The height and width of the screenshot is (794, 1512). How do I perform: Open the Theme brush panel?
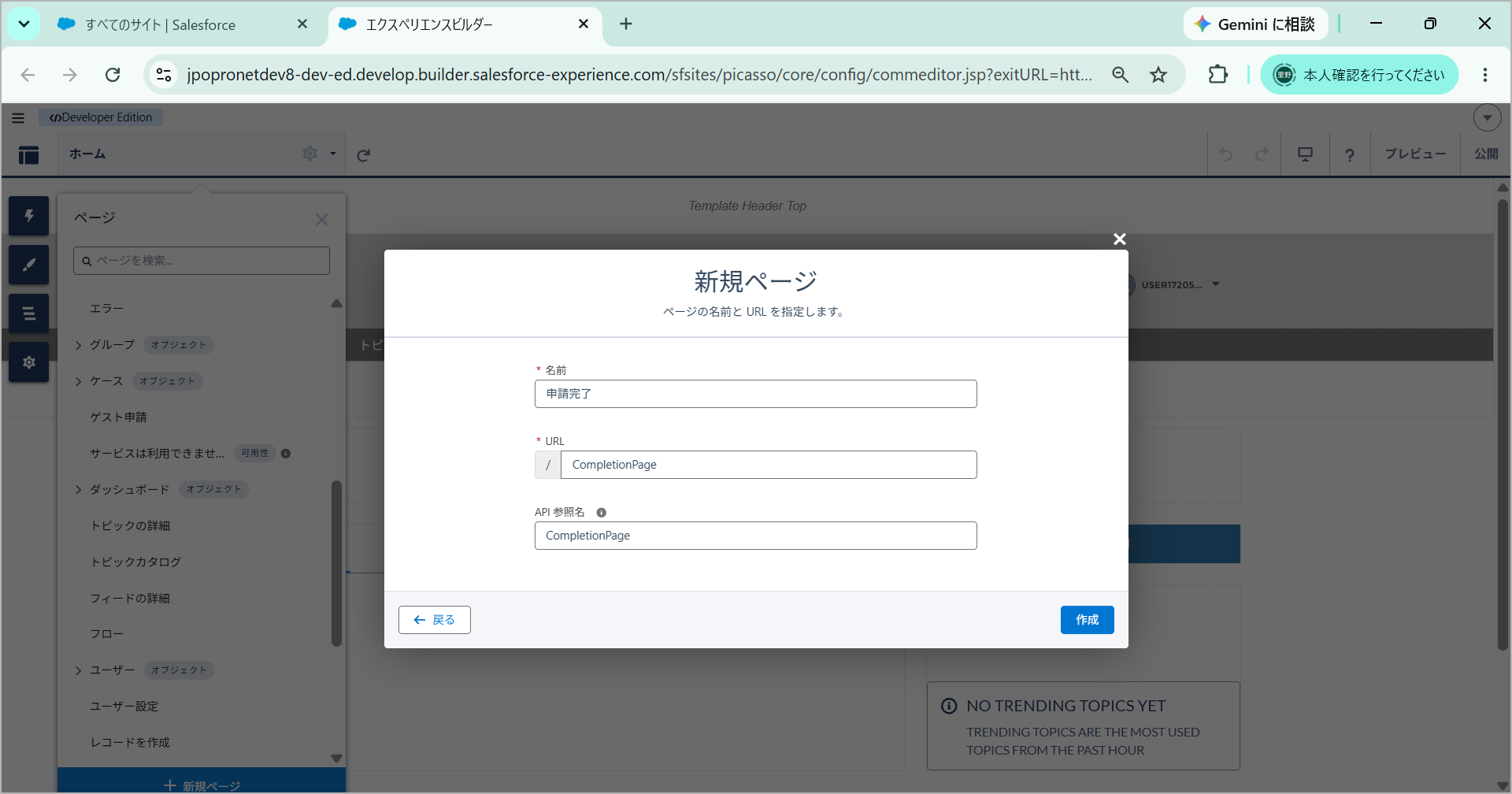[29, 265]
